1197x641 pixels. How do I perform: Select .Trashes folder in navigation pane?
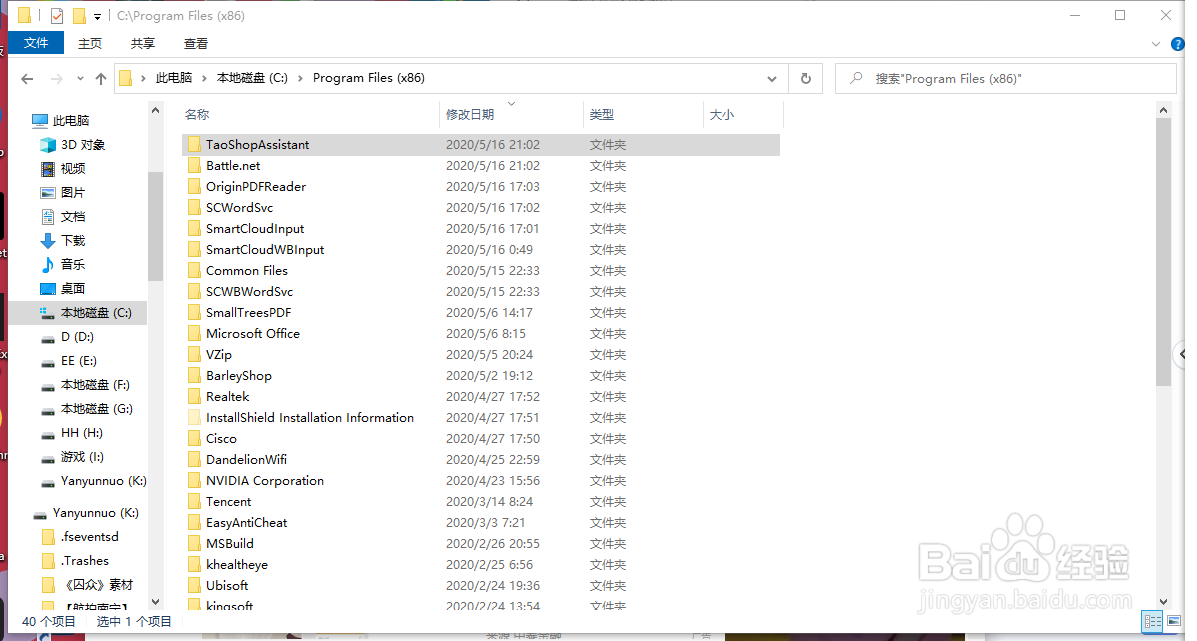point(85,561)
